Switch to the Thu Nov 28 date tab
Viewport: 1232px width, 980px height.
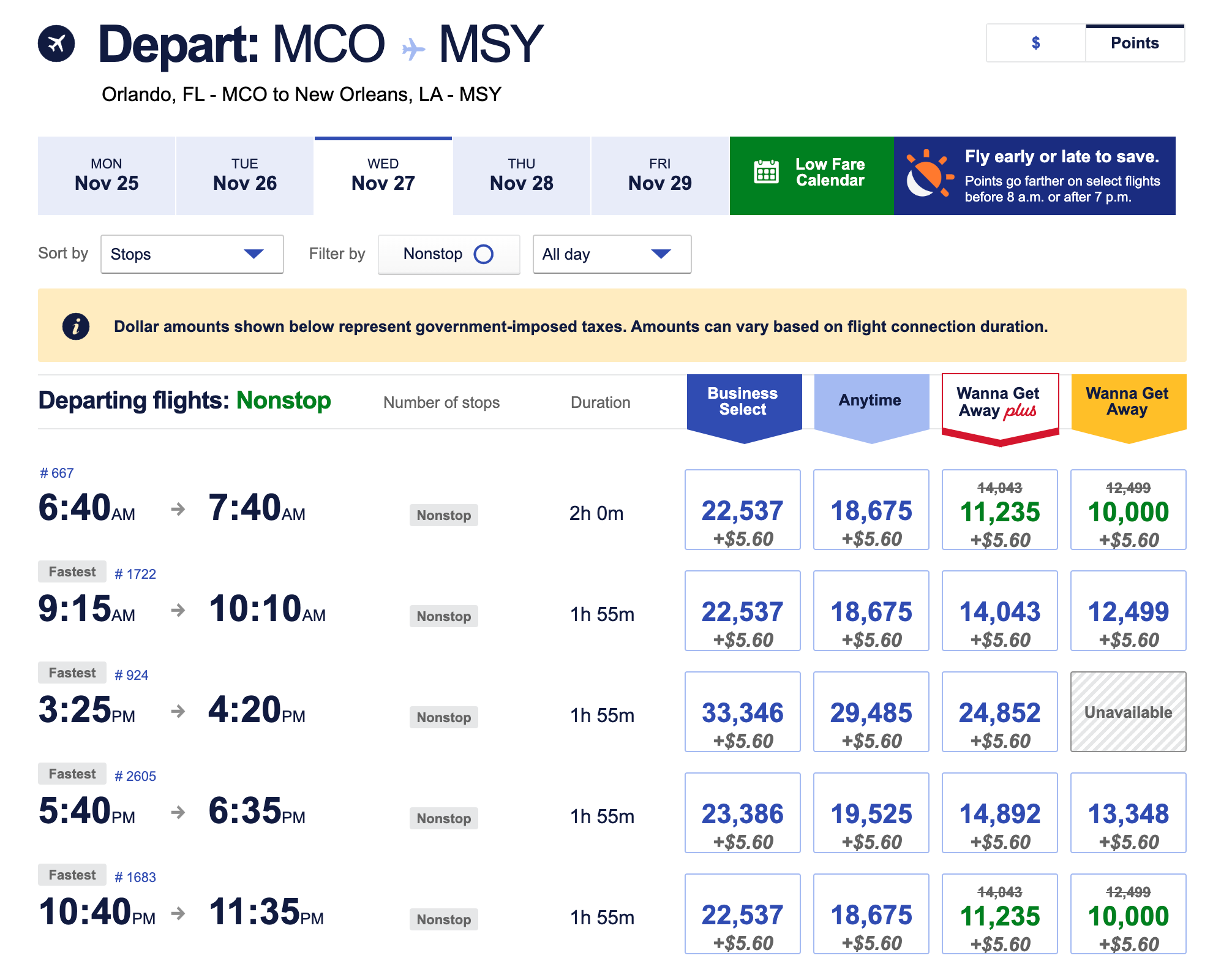tap(521, 176)
